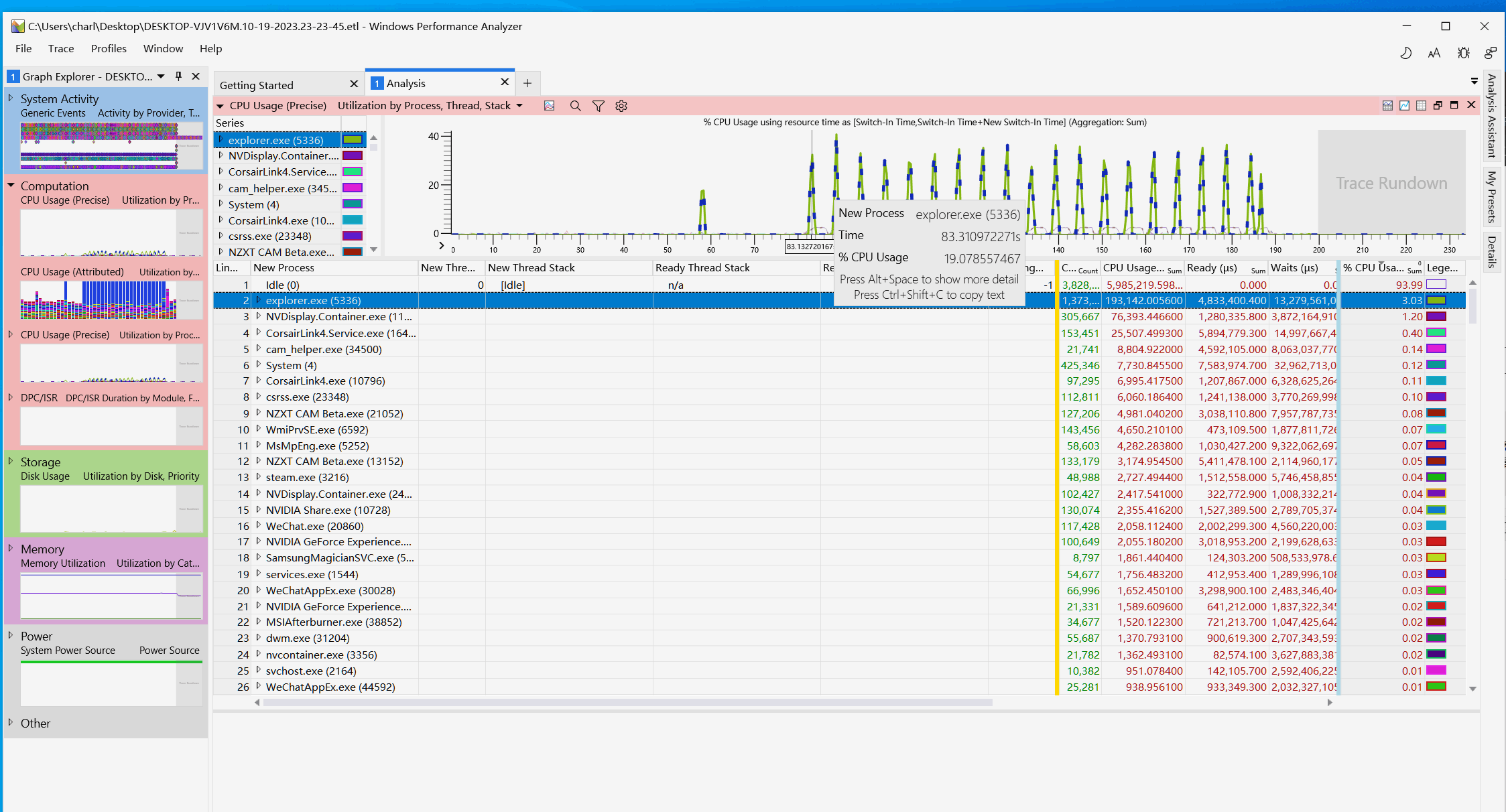
Task: Collapse the CPU Usage (Precise) graph arrow
Action: (x=220, y=106)
